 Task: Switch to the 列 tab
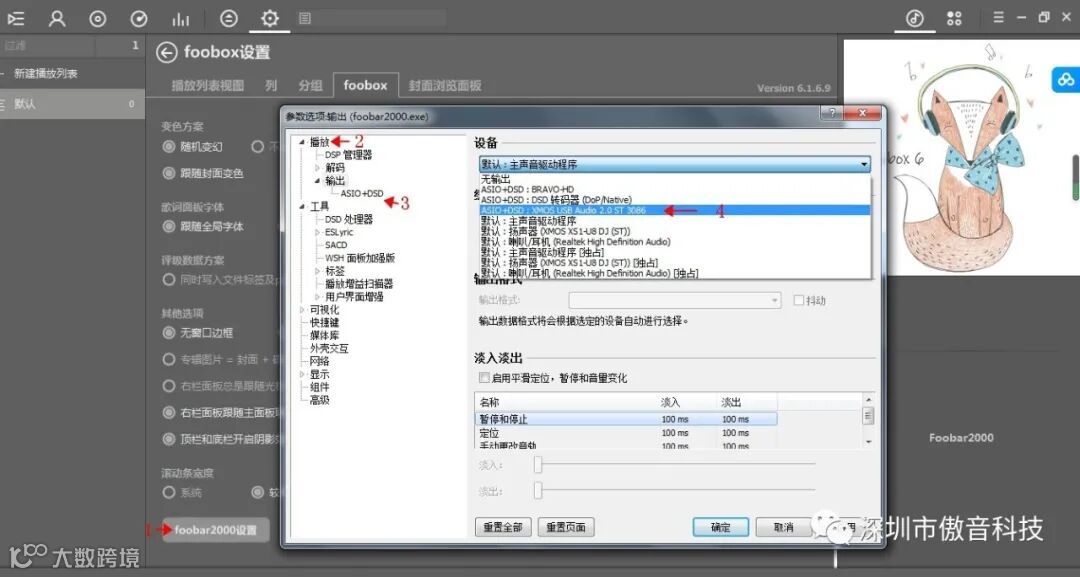click(x=271, y=85)
